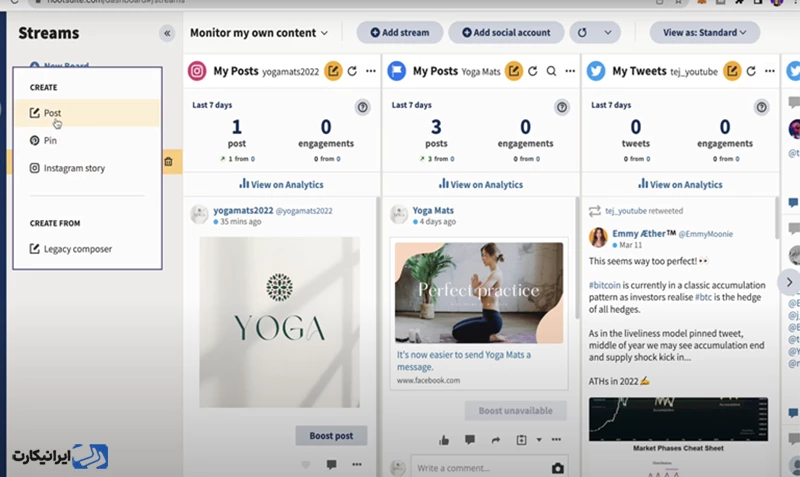Select Post from the Create menu
This screenshot has width=800, height=477.
(52, 114)
